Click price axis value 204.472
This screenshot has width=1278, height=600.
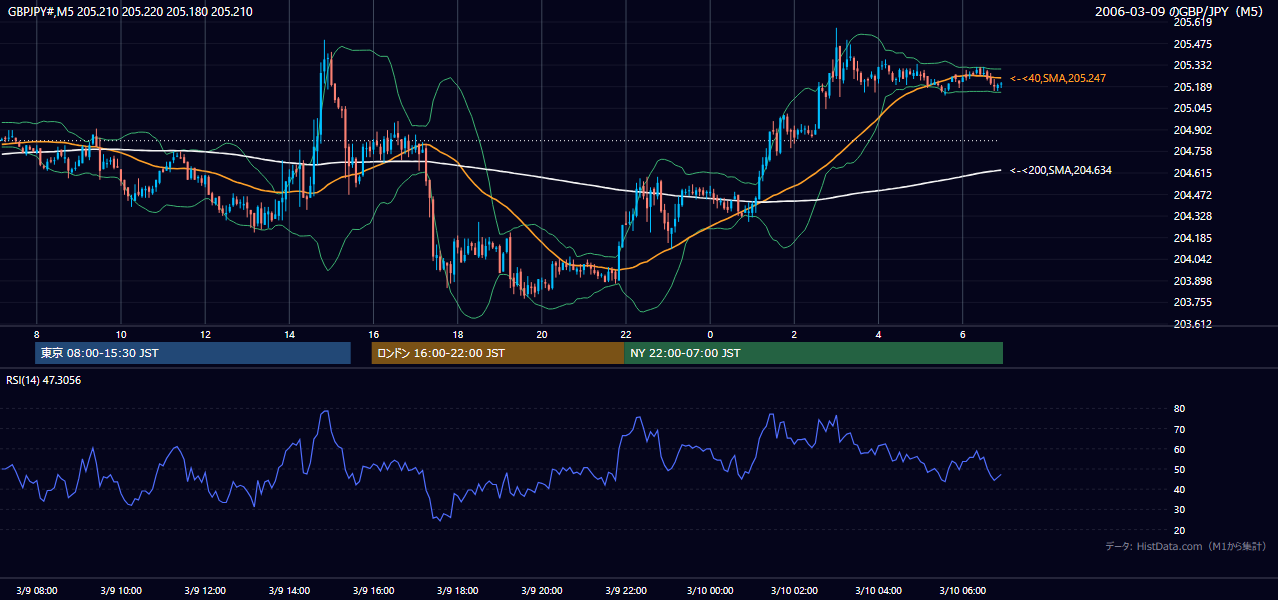point(1192,194)
